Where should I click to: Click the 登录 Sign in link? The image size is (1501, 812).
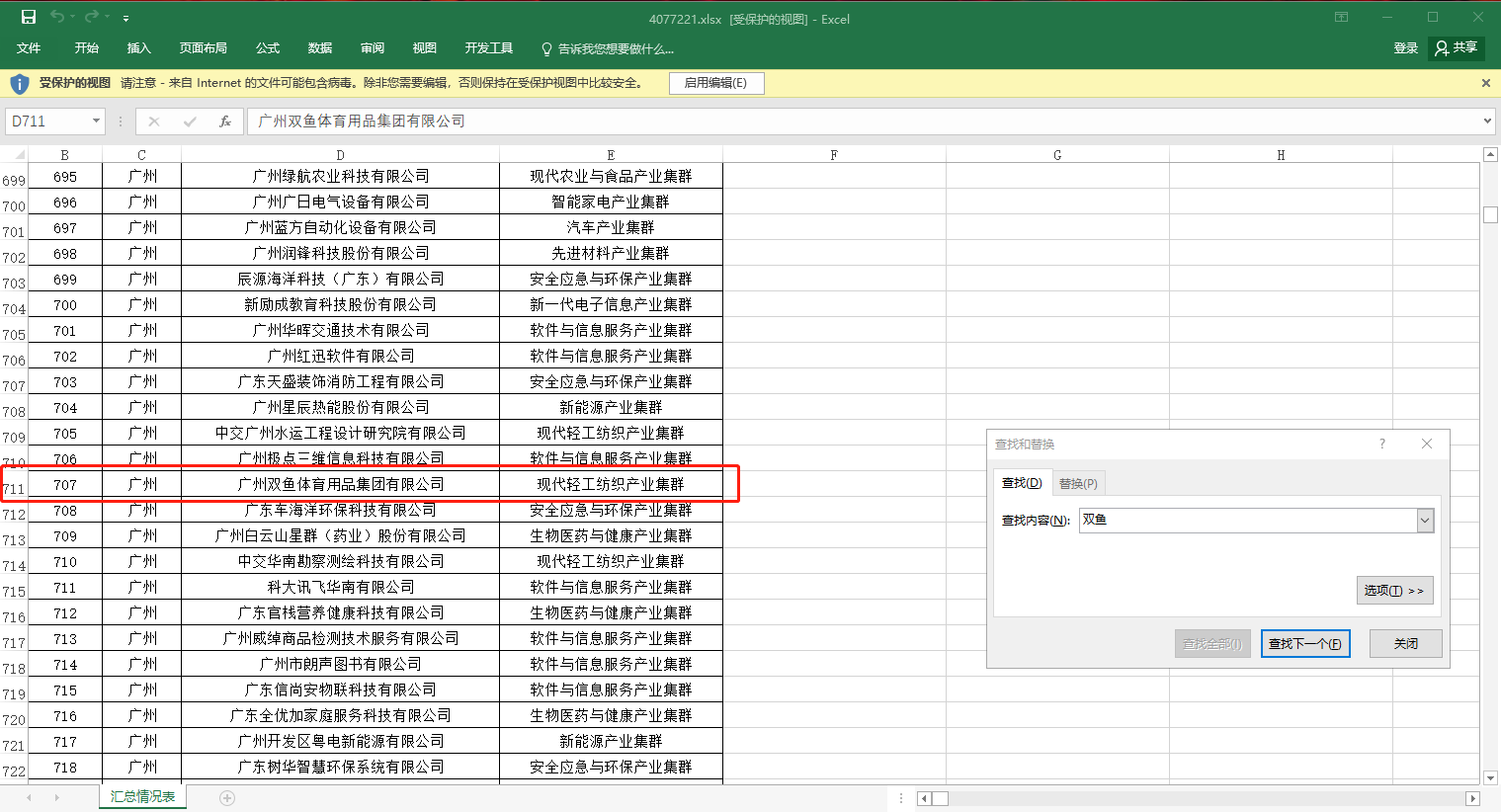point(1406,48)
